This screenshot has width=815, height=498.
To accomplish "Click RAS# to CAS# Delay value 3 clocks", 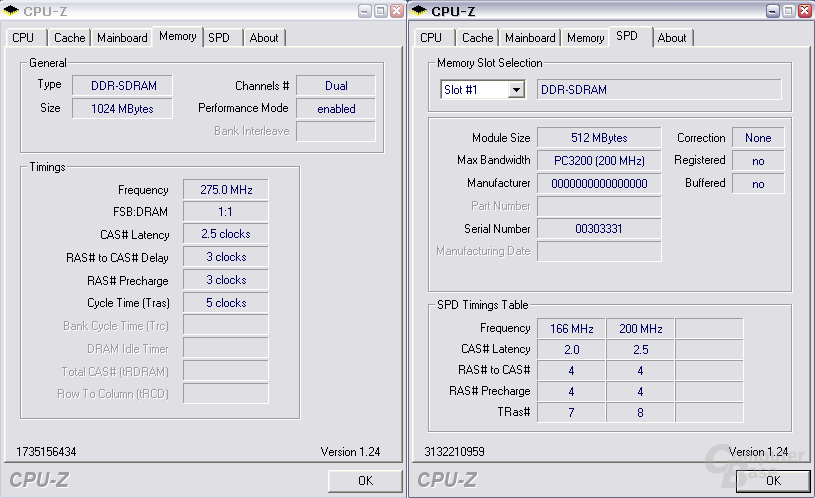I will pos(226,257).
